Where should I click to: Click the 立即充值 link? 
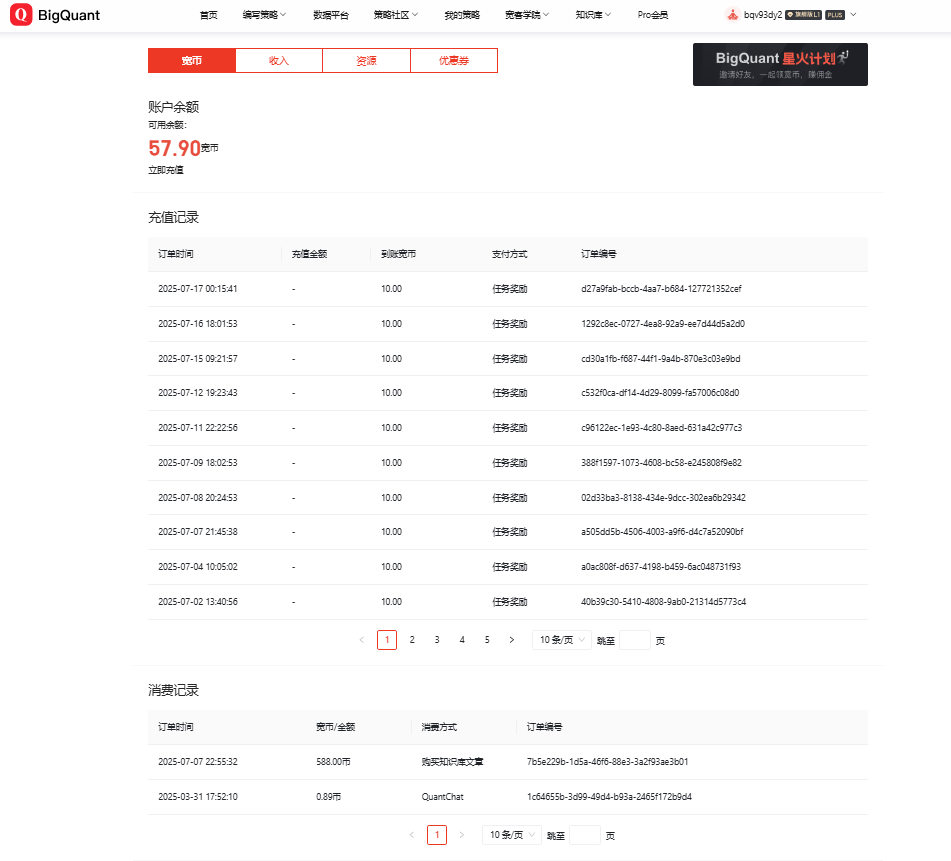point(166,170)
